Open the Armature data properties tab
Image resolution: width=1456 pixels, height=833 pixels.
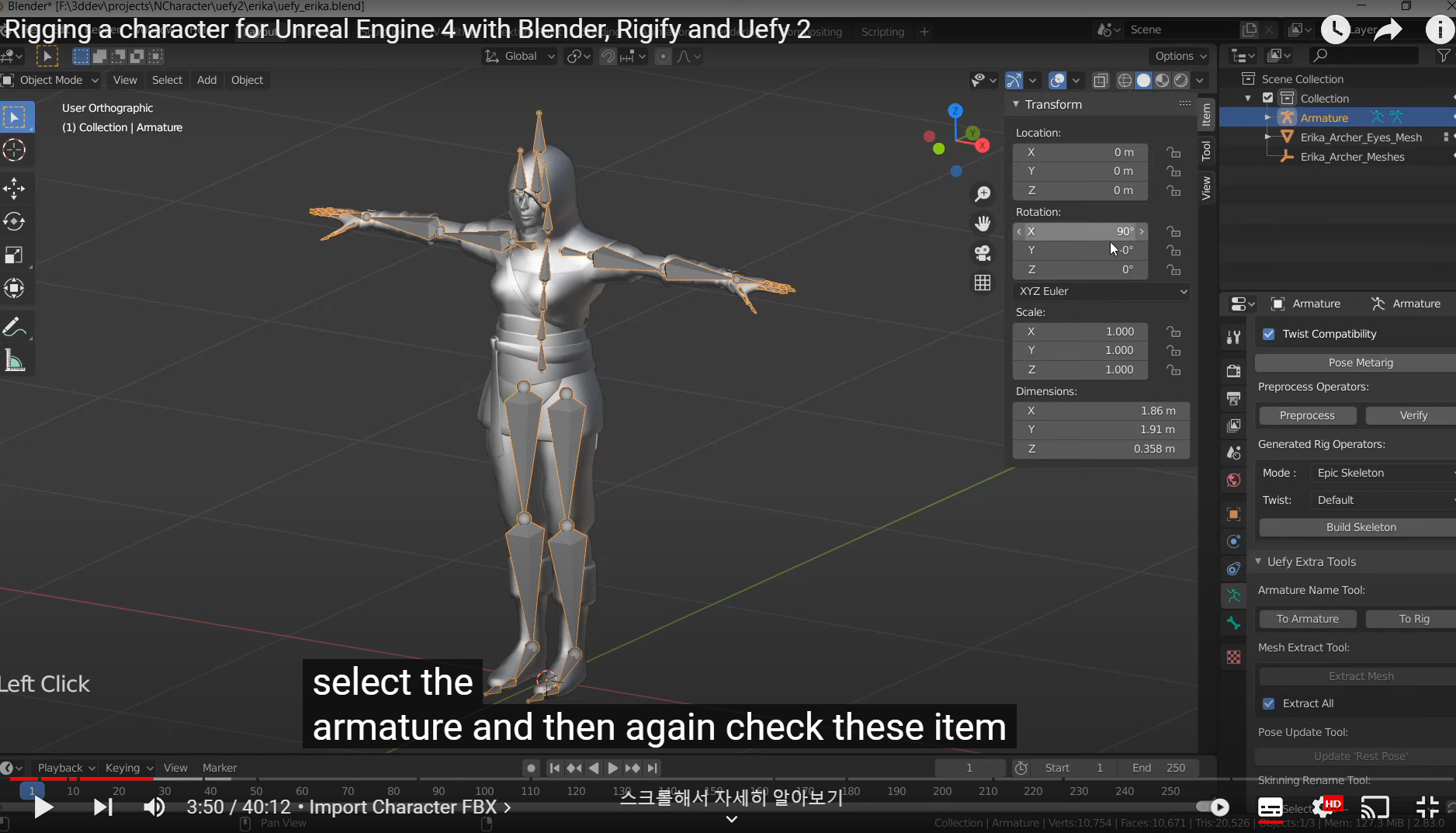click(1233, 596)
